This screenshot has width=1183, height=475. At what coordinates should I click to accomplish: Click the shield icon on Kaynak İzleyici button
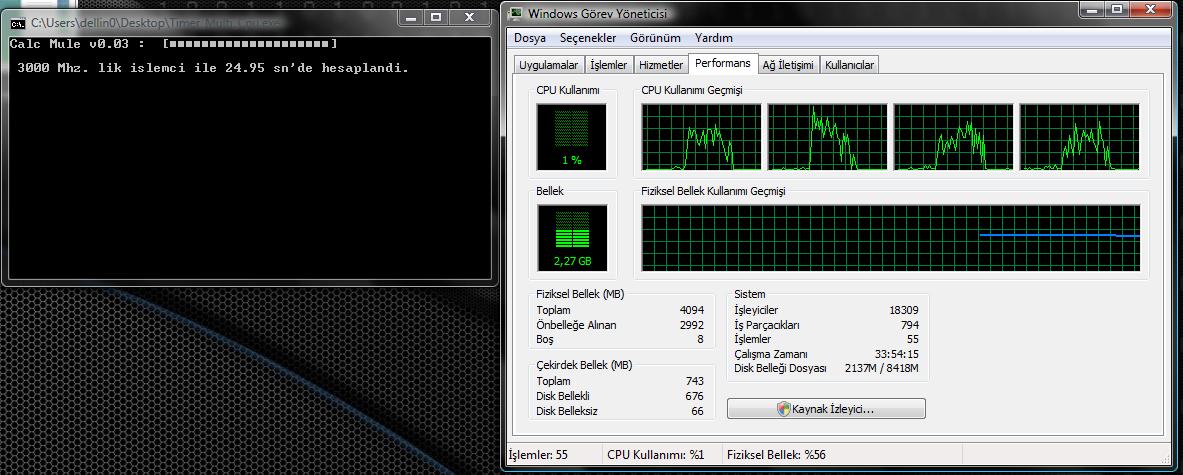pos(783,409)
